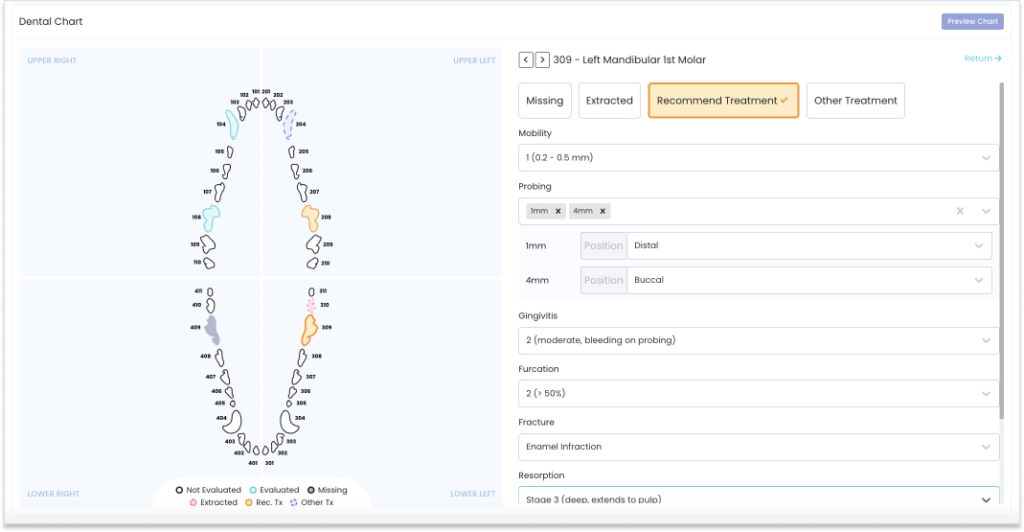Select tooth 204 in the upper left quadrant
The width and height of the screenshot is (1024, 532).
pos(288,124)
